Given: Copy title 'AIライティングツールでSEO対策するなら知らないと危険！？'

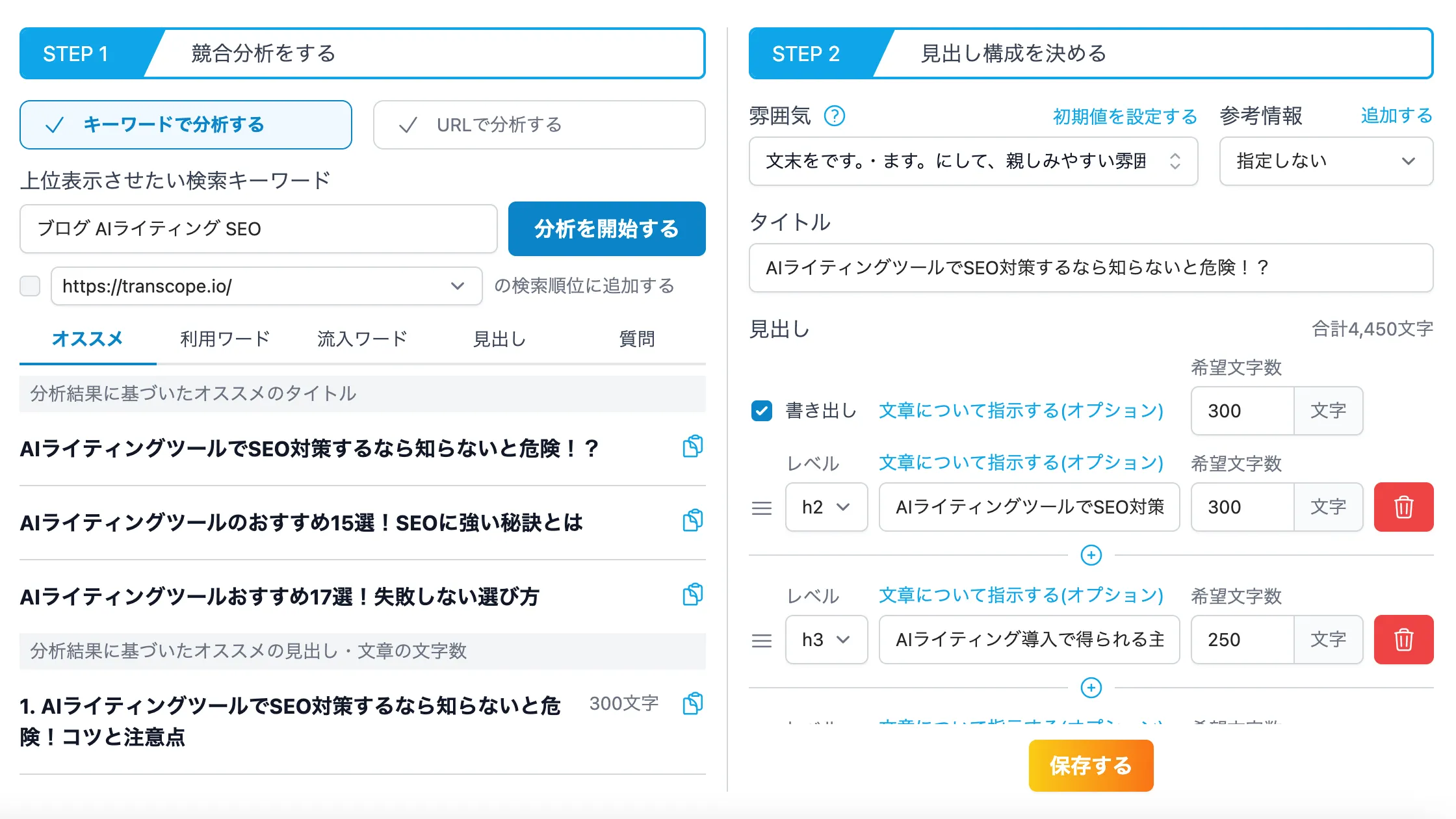Looking at the screenshot, I should (693, 447).
